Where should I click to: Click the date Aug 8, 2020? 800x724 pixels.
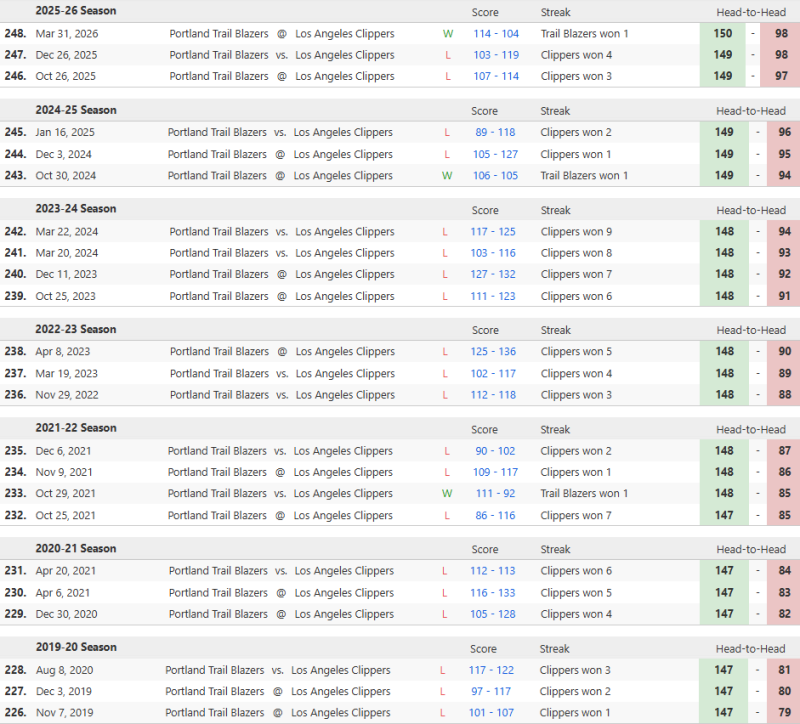64,671
